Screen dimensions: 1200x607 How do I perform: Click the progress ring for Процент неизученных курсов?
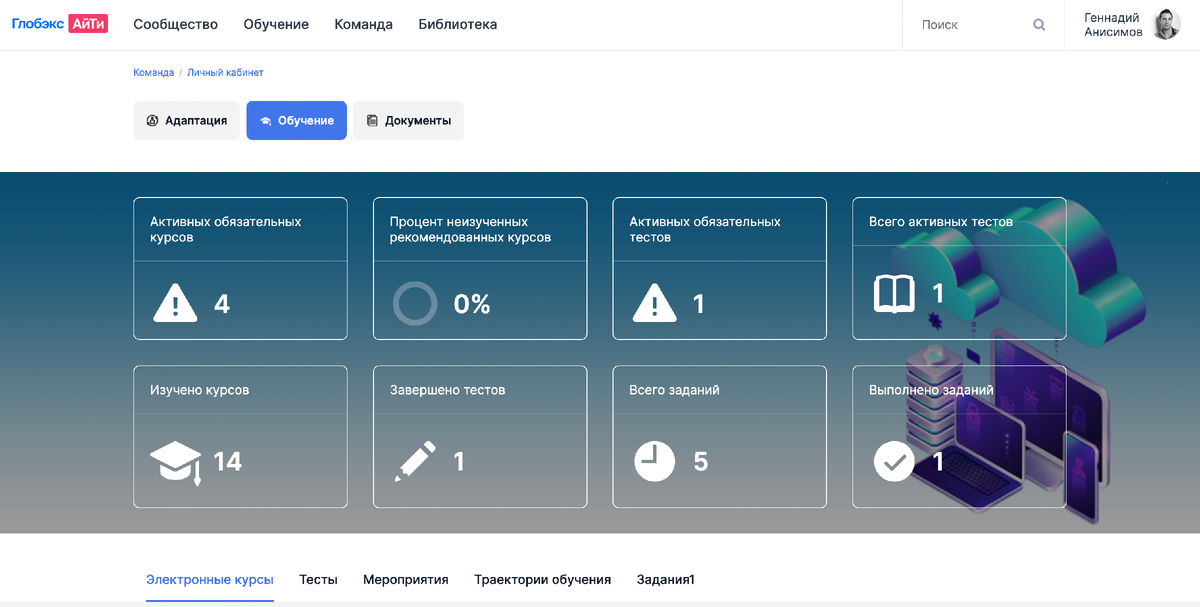(414, 303)
